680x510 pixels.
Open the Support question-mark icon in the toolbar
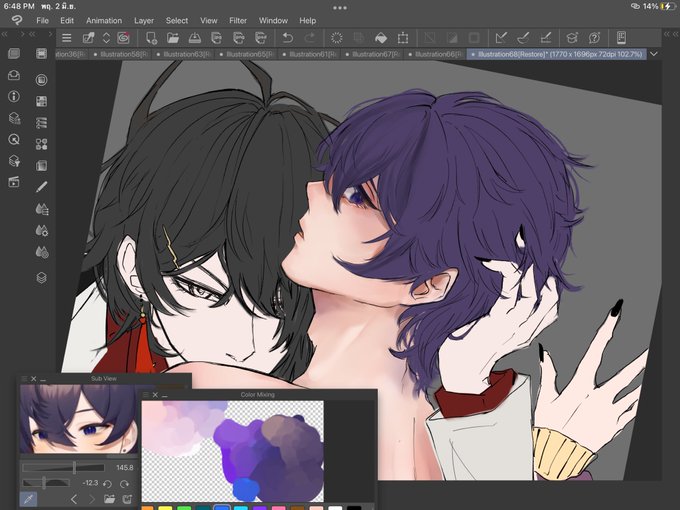pyautogui.click(x=594, y=38)
